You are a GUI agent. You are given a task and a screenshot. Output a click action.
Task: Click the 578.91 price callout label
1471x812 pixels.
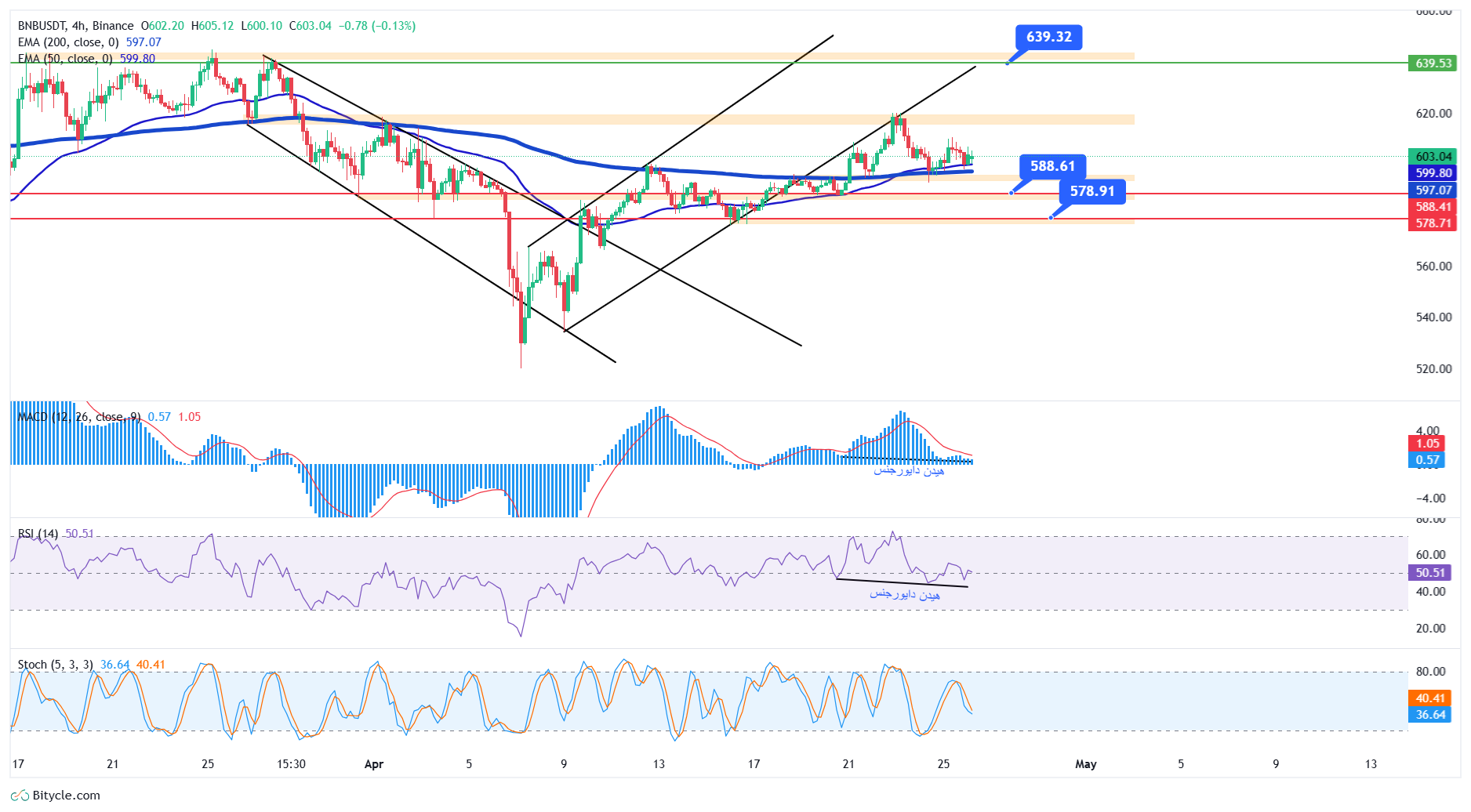point(1092,191)
